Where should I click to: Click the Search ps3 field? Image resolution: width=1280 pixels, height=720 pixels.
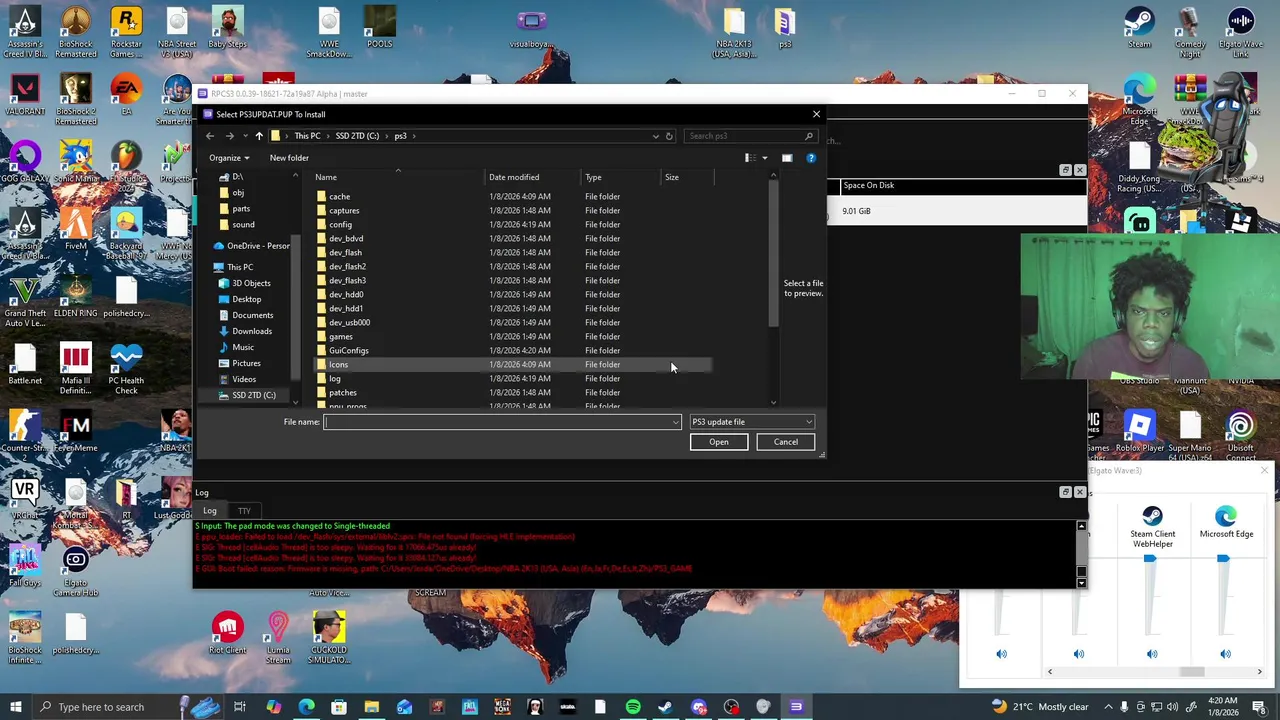[750, 136]
